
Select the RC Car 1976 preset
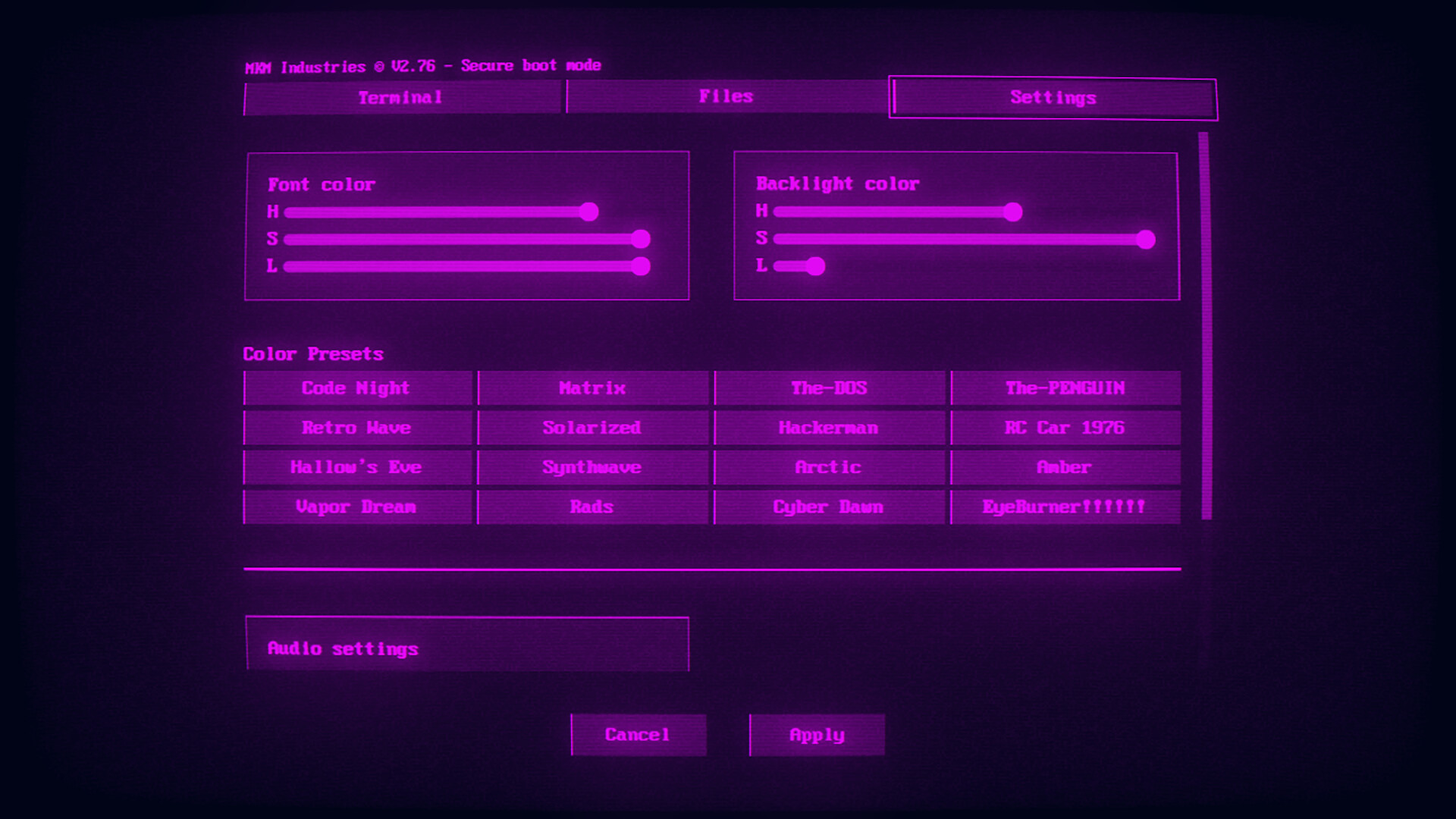point(1065,428)
